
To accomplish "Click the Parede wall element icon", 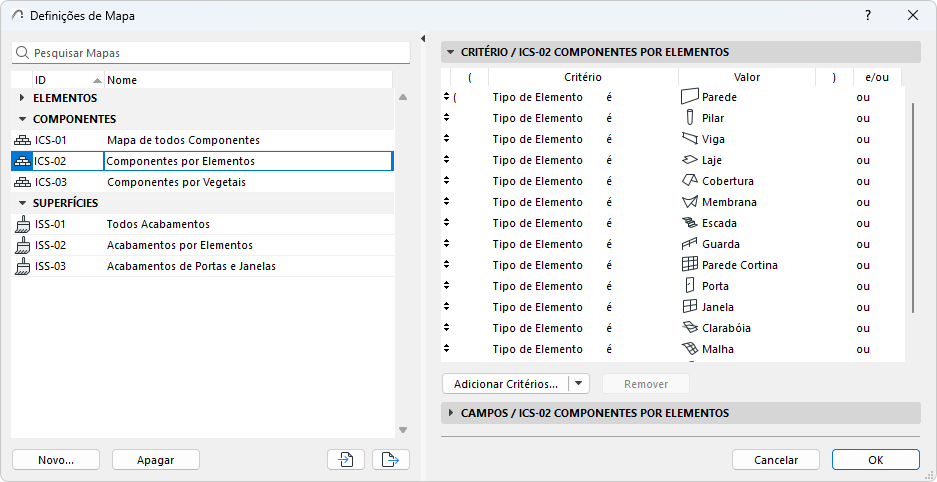I will [x=688, y=97].
